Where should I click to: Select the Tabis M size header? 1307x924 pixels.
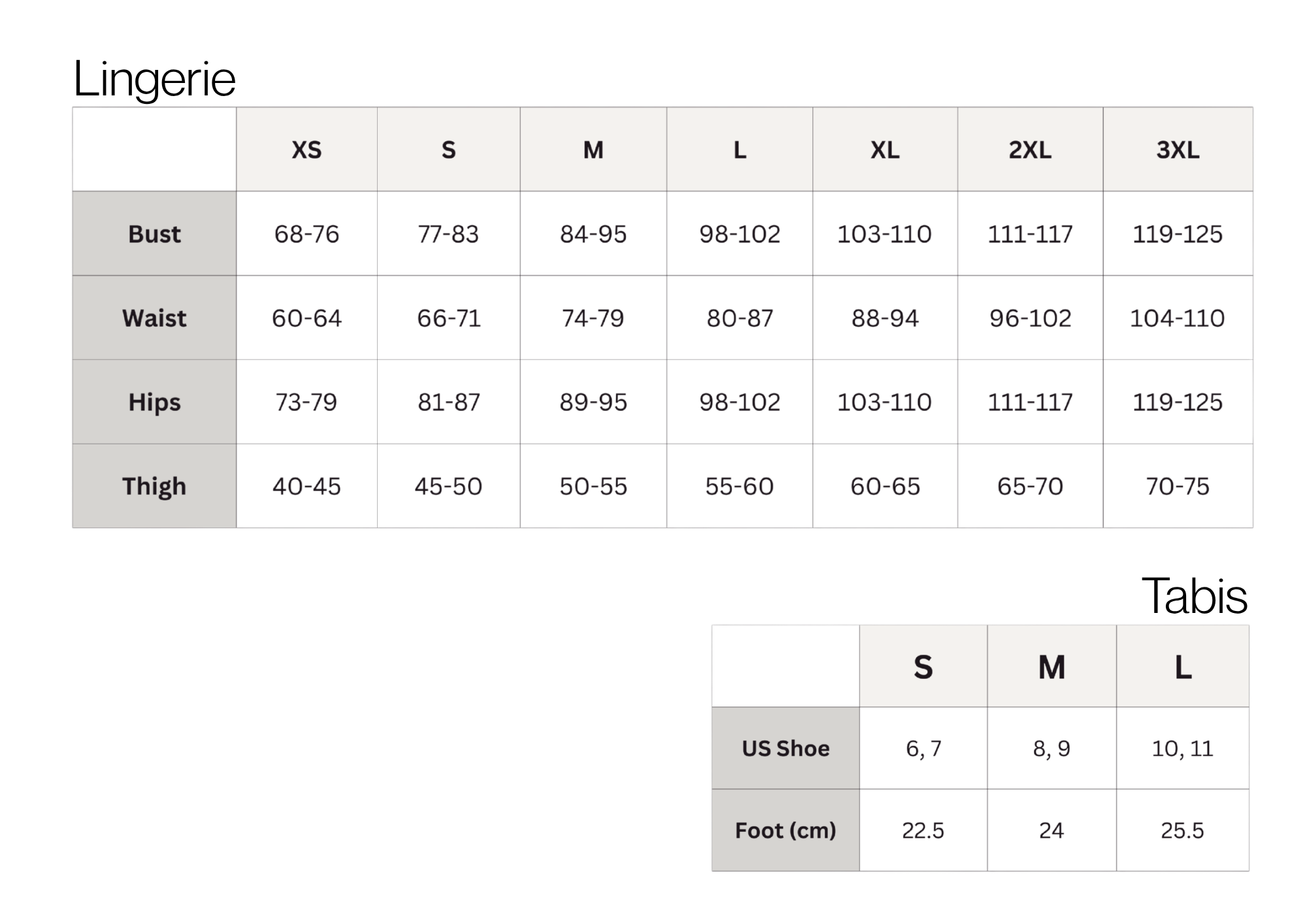coord(1052,667)
